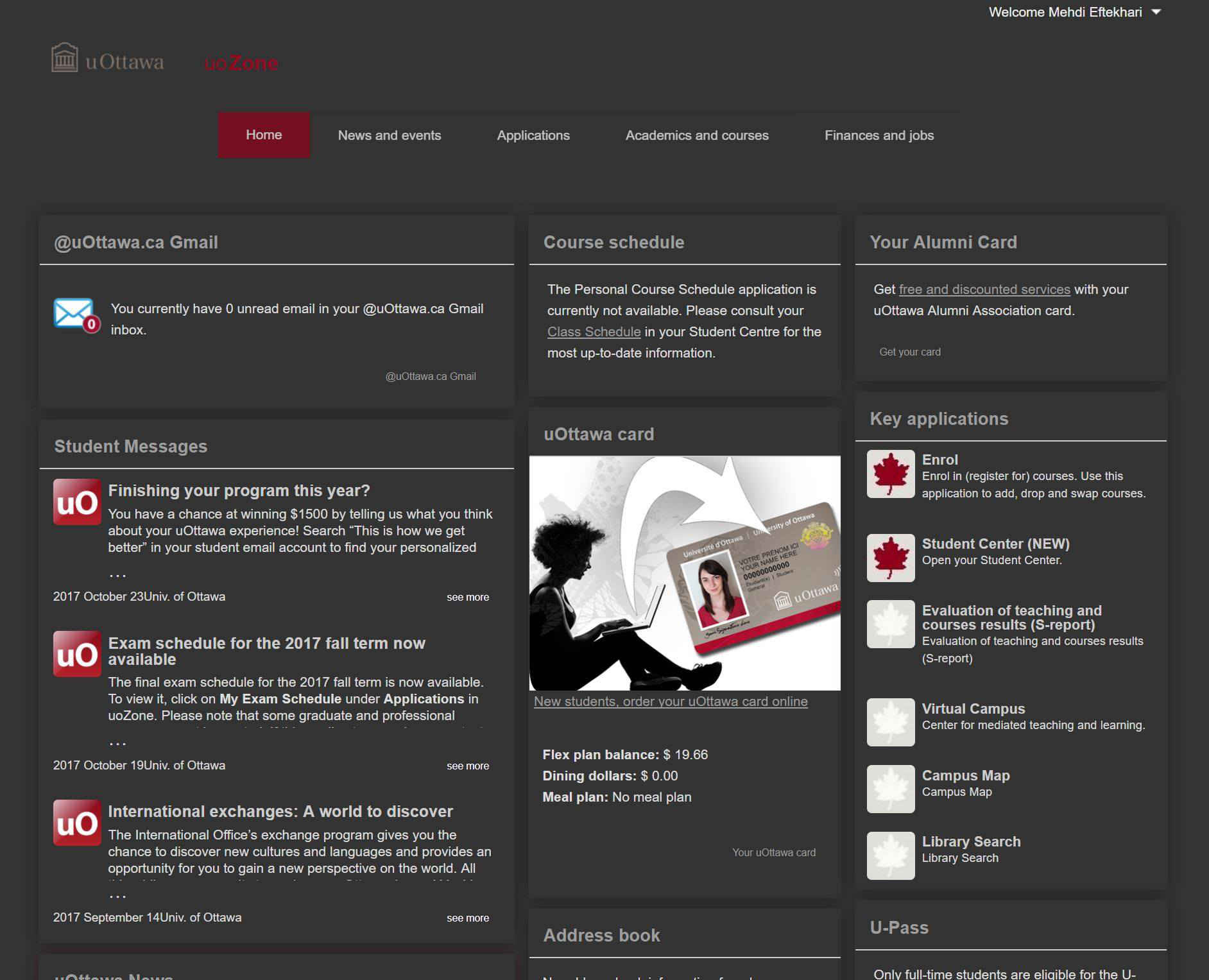Open the Gmail envelope icon

[76, 315]
